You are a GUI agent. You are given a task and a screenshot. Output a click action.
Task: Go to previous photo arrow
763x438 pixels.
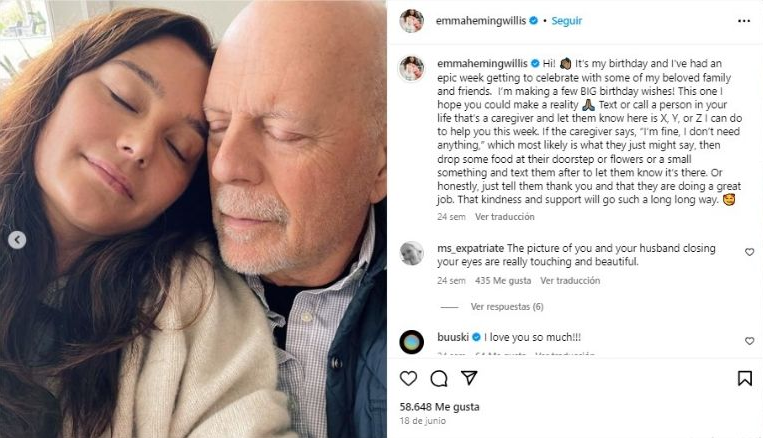point(17,240)
